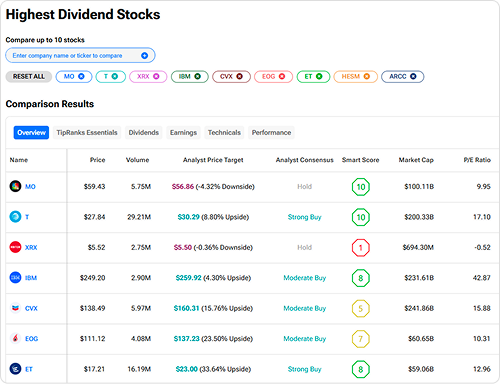This screenshot has height=384, width=500.
Task: Click the RESET ALL button
Action: [29, 77]
